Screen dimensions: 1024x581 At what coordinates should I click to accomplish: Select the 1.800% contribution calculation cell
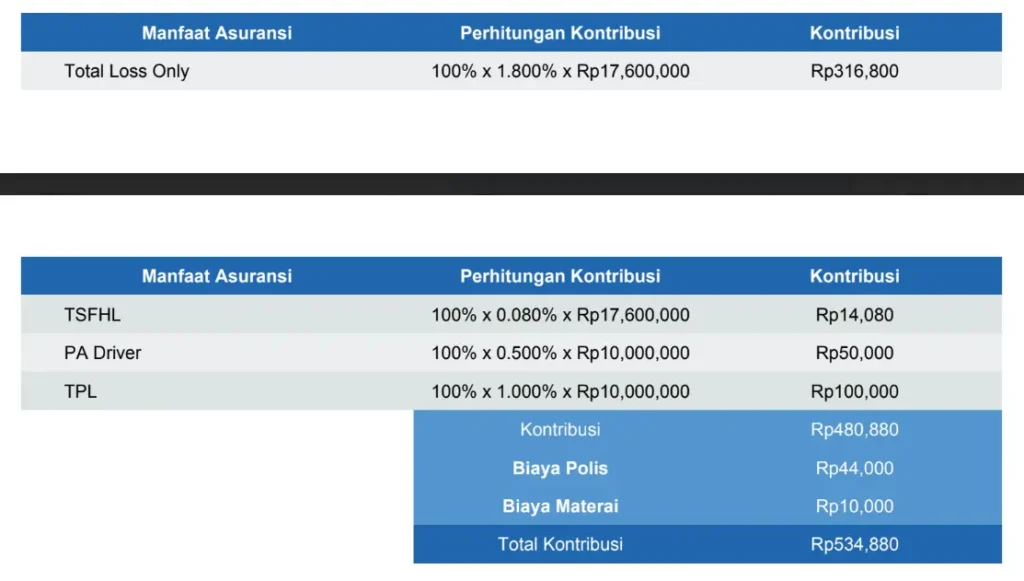coord(560,71)
